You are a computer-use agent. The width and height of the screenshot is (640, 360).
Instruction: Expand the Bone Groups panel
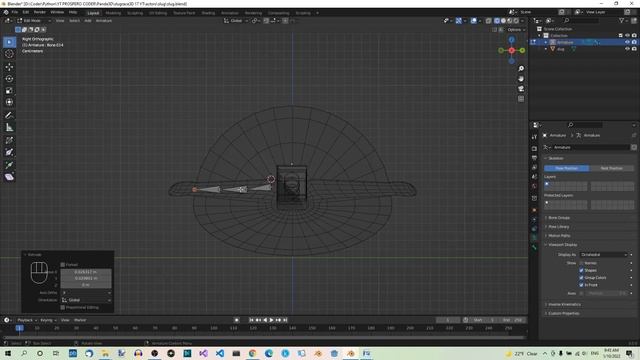click(x=558, y=218)
